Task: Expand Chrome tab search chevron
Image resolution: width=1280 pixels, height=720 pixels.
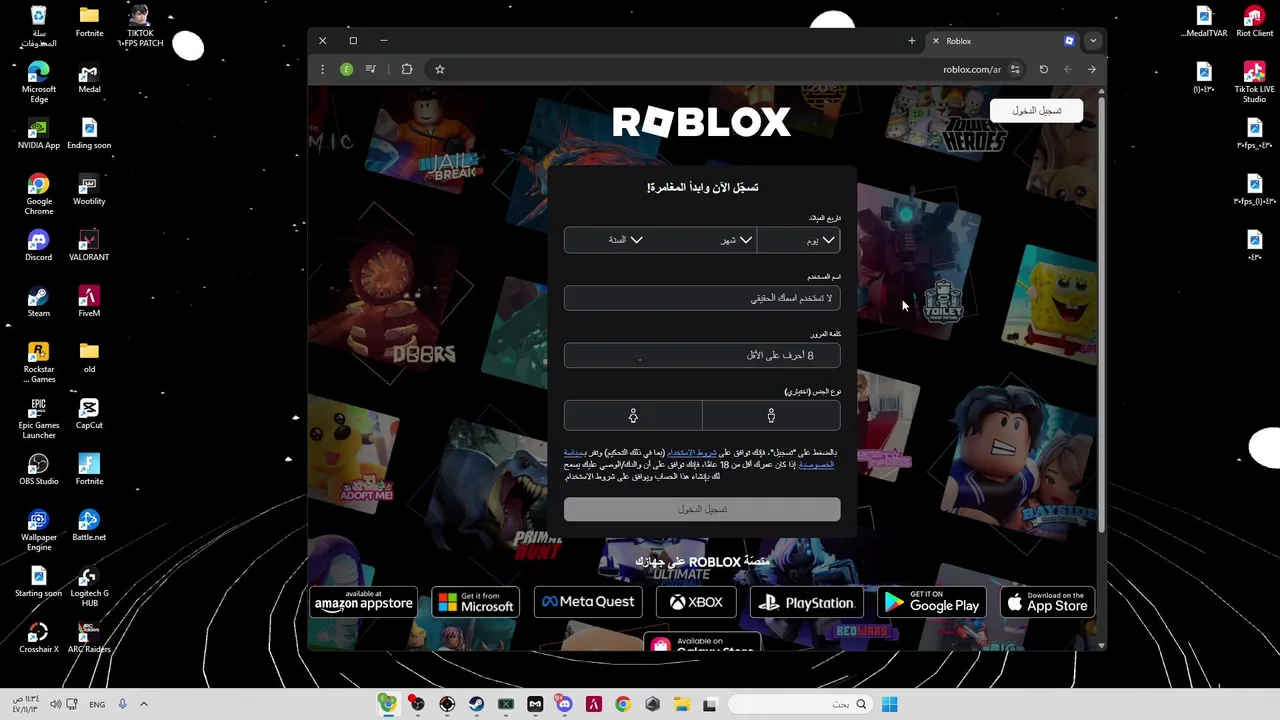Action: 1092,41
